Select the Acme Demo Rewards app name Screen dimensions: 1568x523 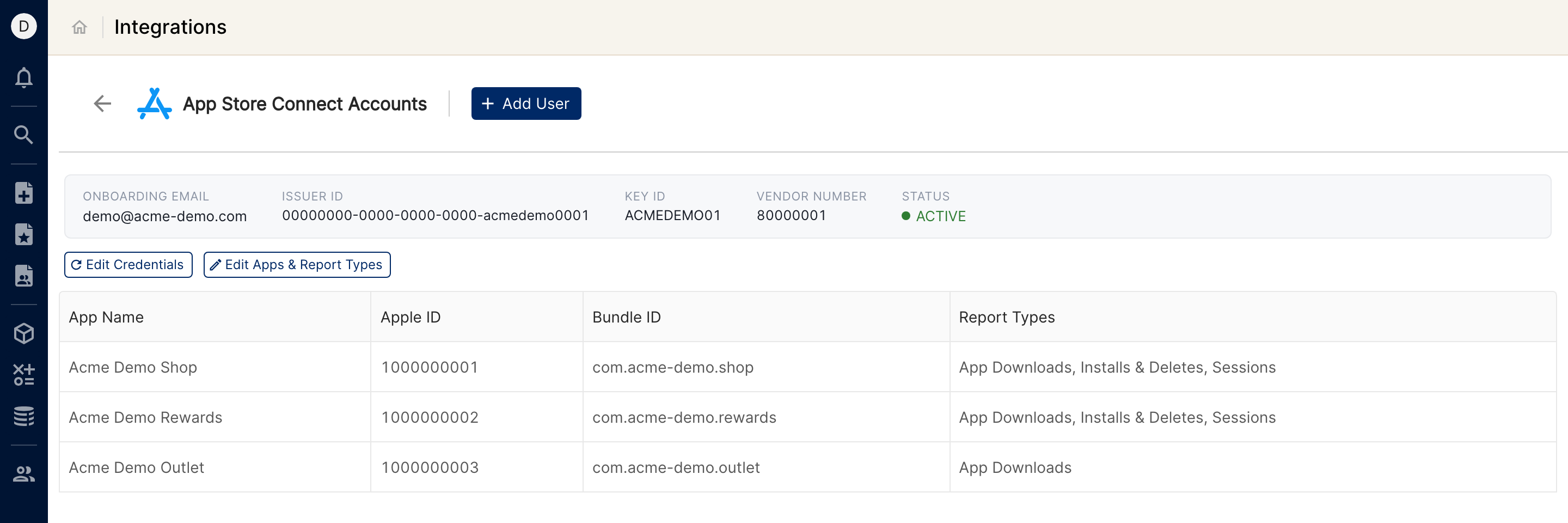145,417
